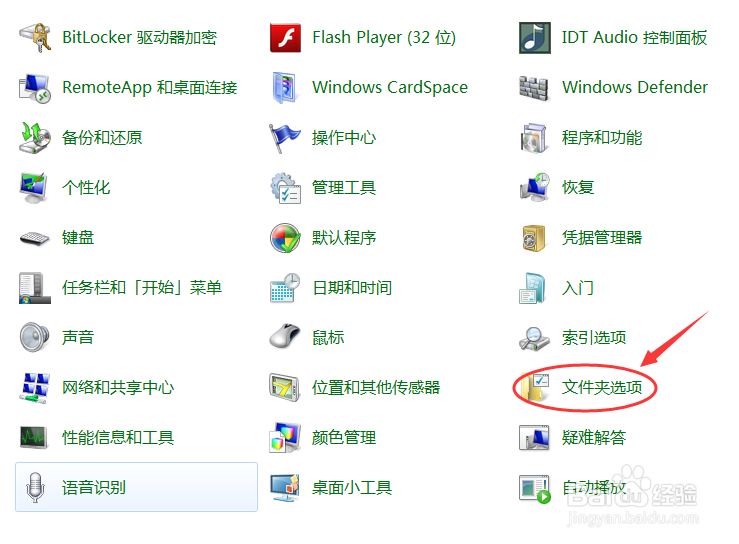Open the 键盘 keyboard icon

[x=35, y=238]
